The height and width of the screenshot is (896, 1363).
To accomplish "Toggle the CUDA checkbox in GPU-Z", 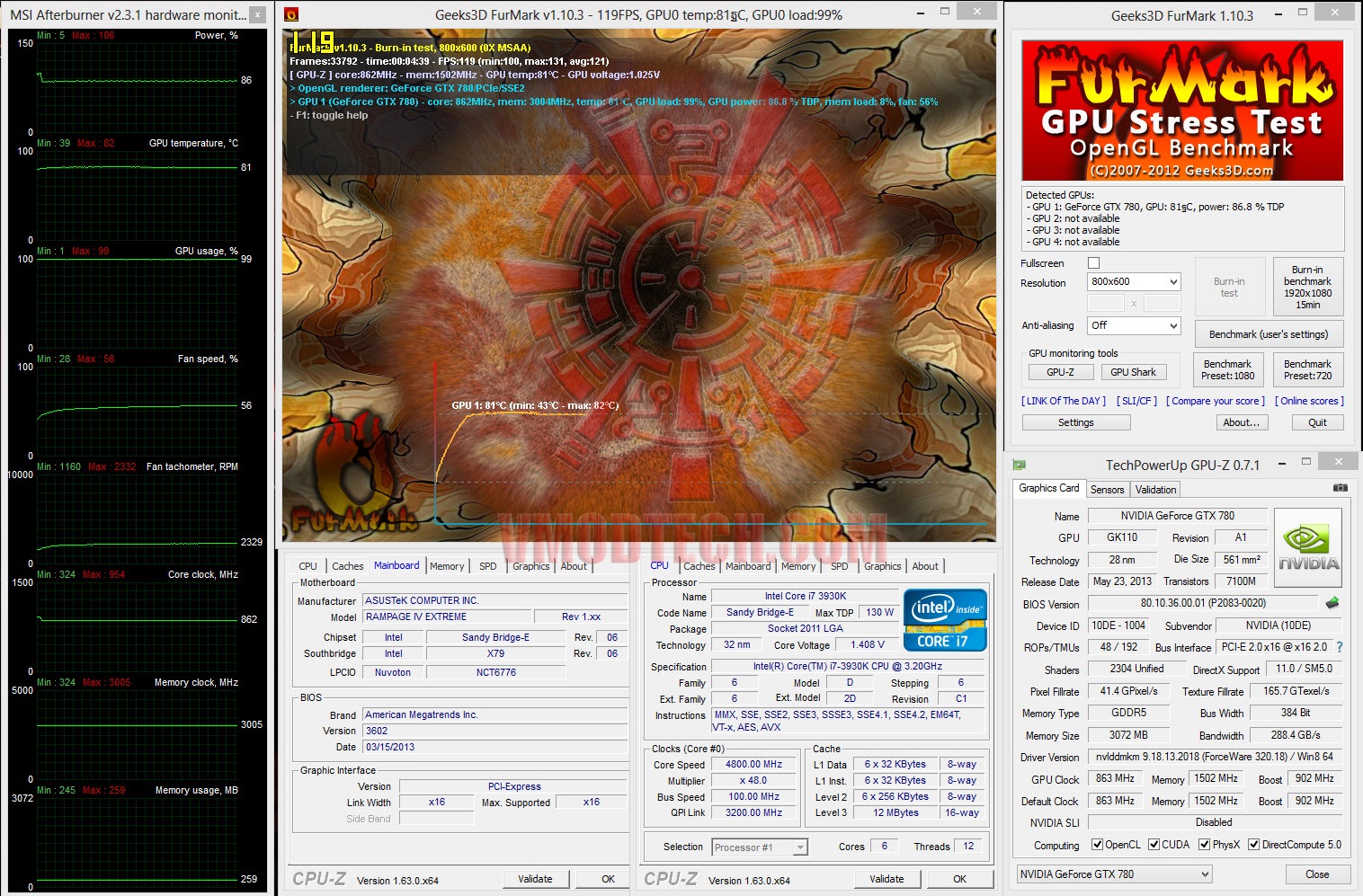I will pos(1154,845).
